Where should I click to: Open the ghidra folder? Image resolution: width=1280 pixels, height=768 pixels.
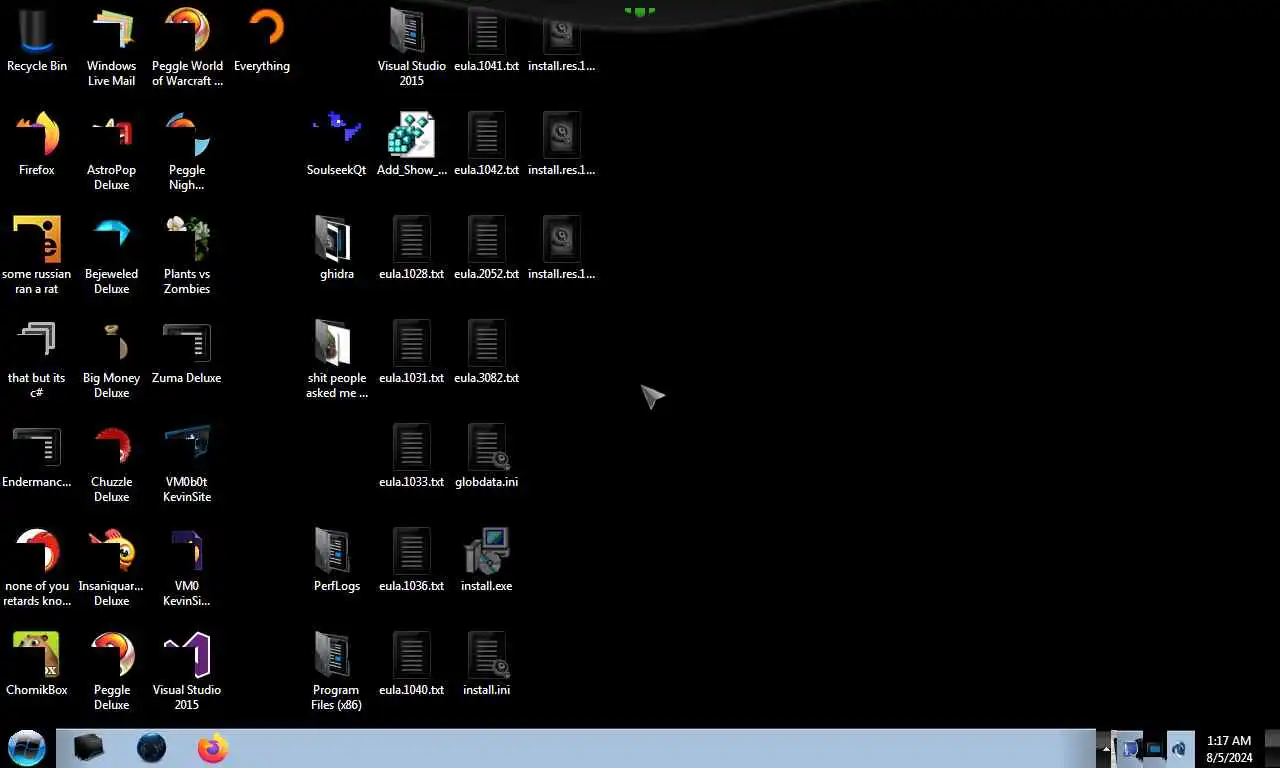(x=337, y=248)
